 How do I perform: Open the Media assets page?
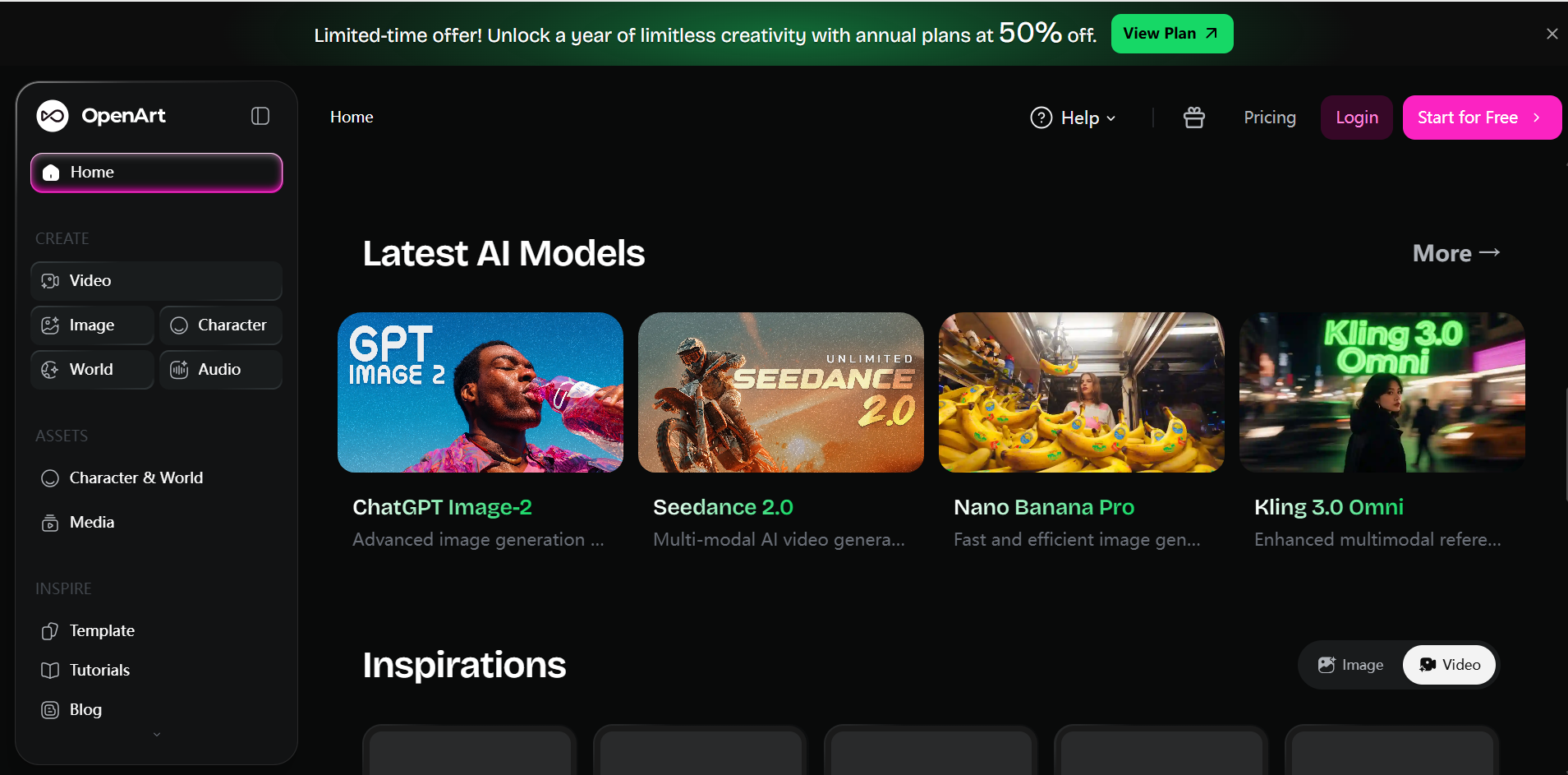click(157, 523)
